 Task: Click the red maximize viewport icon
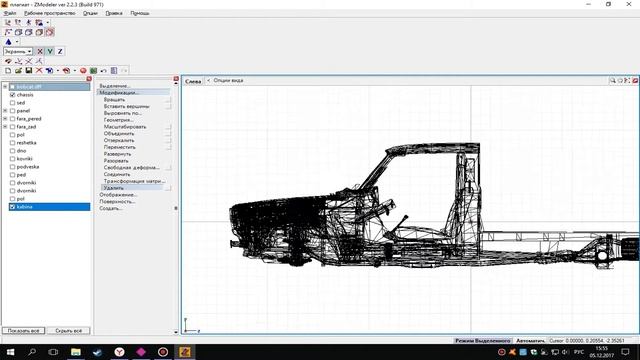[635, 81]
